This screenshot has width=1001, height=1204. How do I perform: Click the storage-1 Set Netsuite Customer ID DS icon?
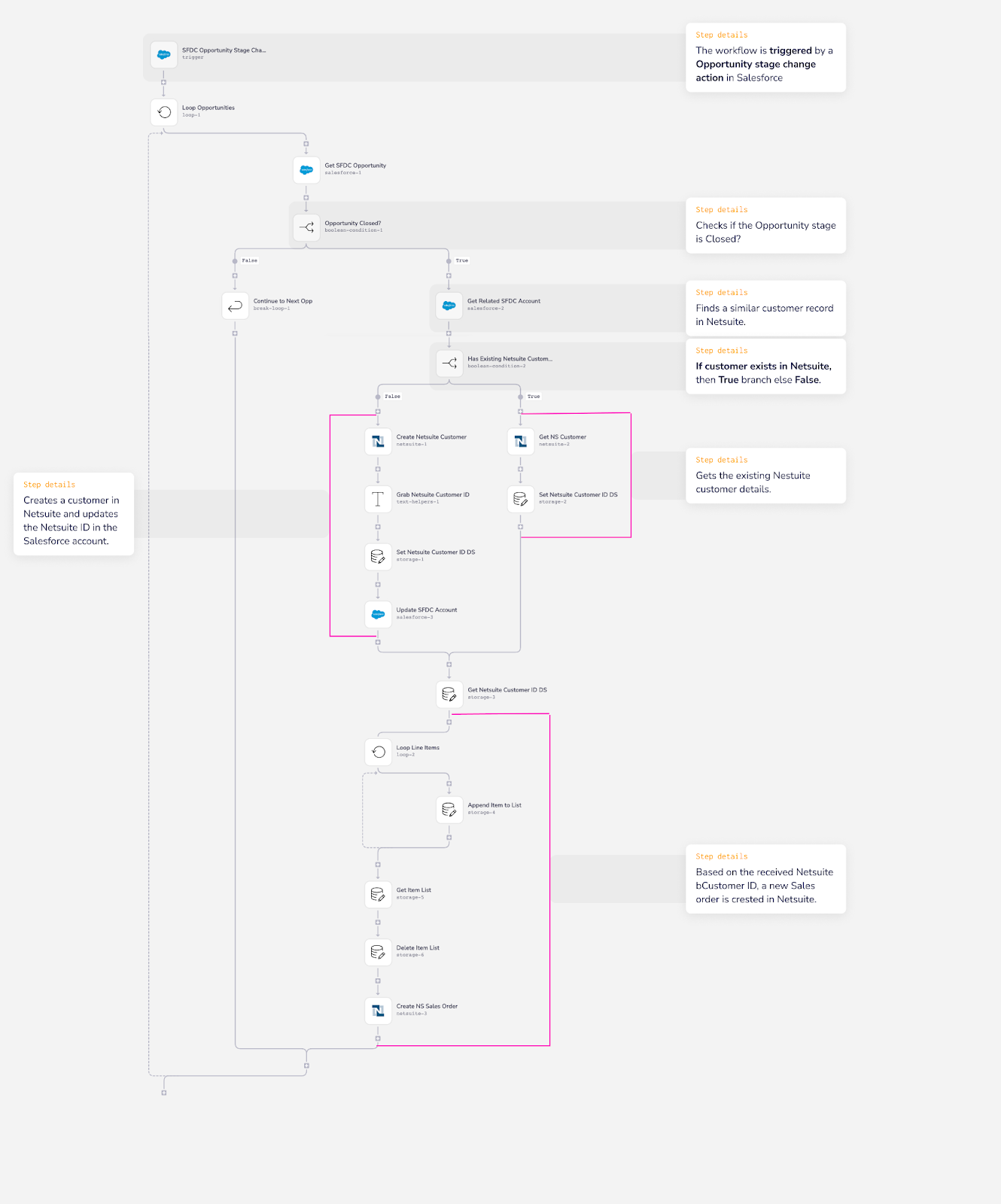coord(378,556)
